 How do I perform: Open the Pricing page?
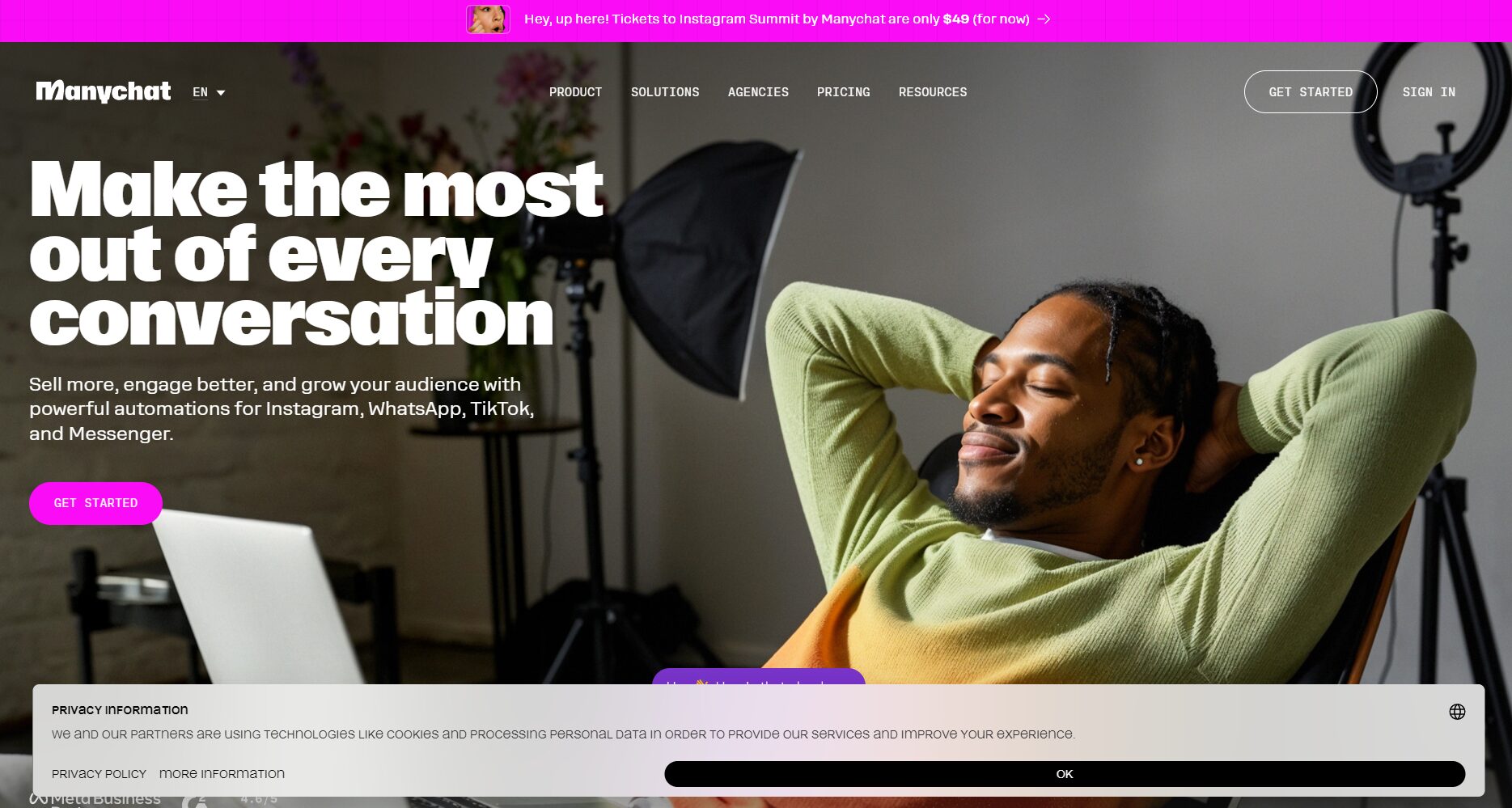(843, 92)
